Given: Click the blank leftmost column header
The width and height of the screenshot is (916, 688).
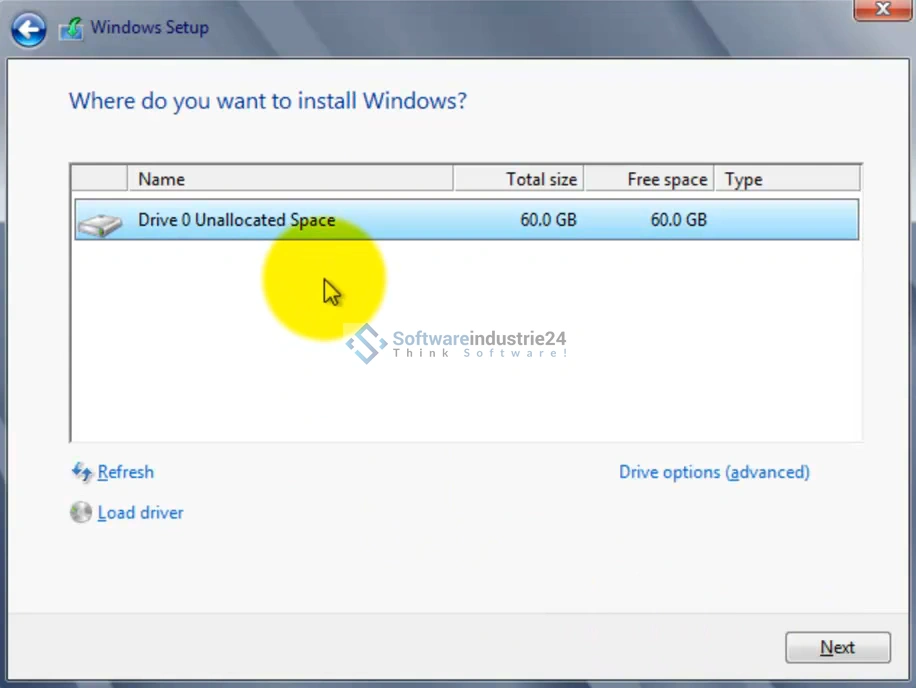Looking at the screenshot, I should tap(99, 179).
